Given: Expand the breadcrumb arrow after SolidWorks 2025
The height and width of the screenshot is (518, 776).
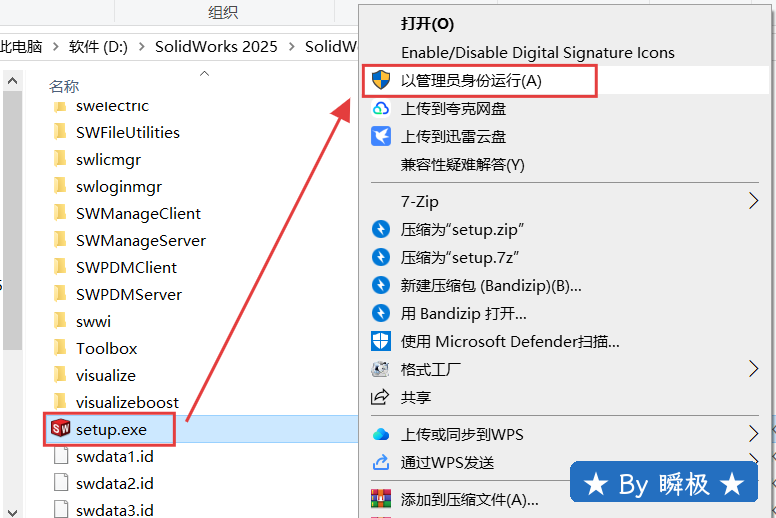Looking at the screenshot, I should pos(292,47).
